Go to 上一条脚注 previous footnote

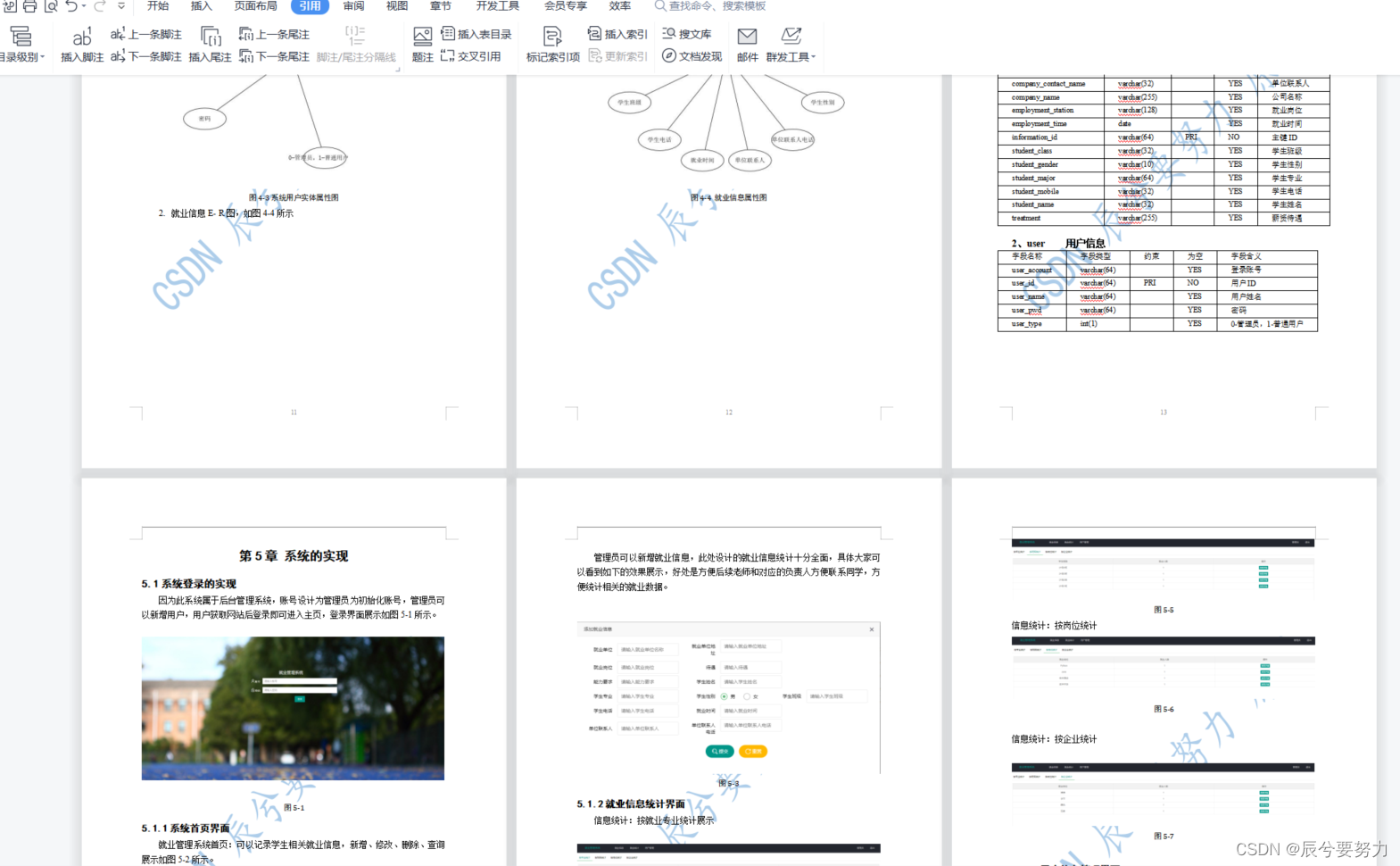click(145, 34)
